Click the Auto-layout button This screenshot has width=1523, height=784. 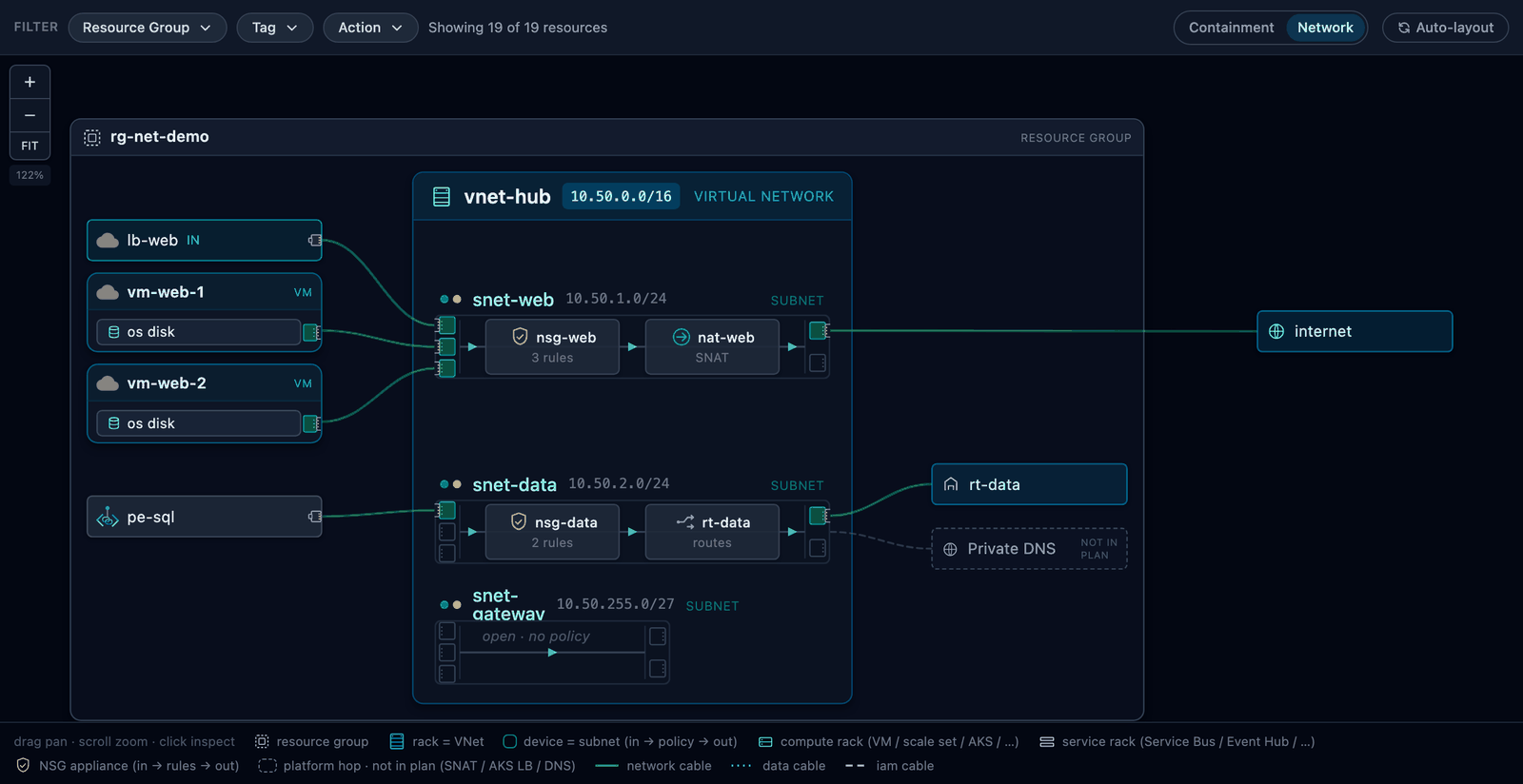click(x=1445, y=28)
